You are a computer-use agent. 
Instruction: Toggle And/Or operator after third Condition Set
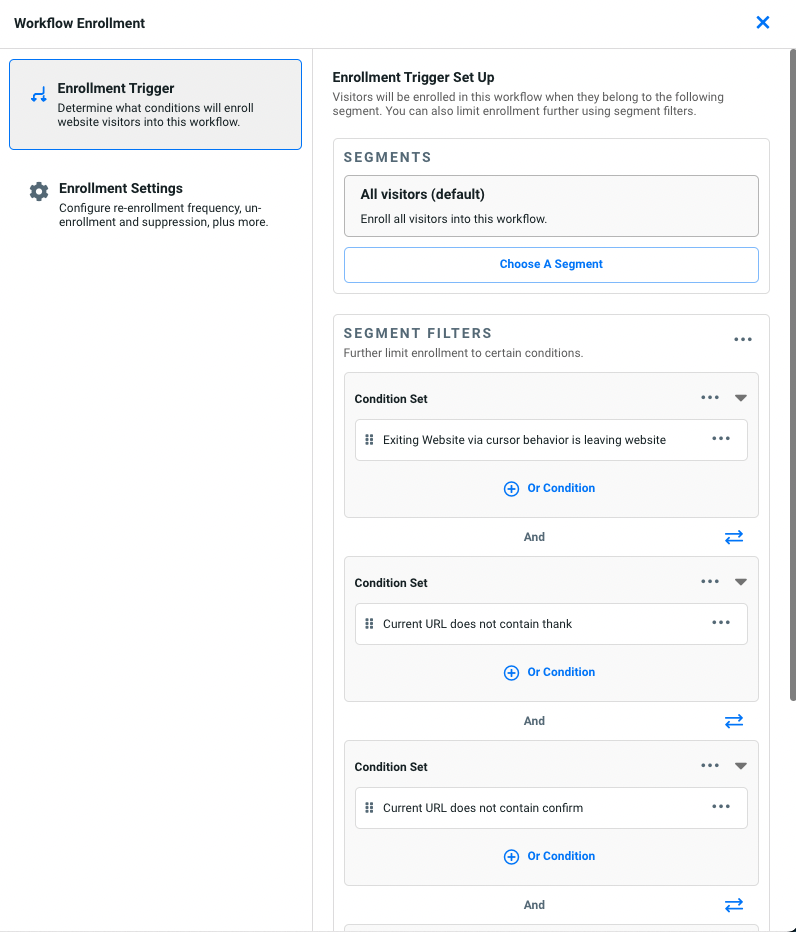pyautogui.click(x=734, y=905)
